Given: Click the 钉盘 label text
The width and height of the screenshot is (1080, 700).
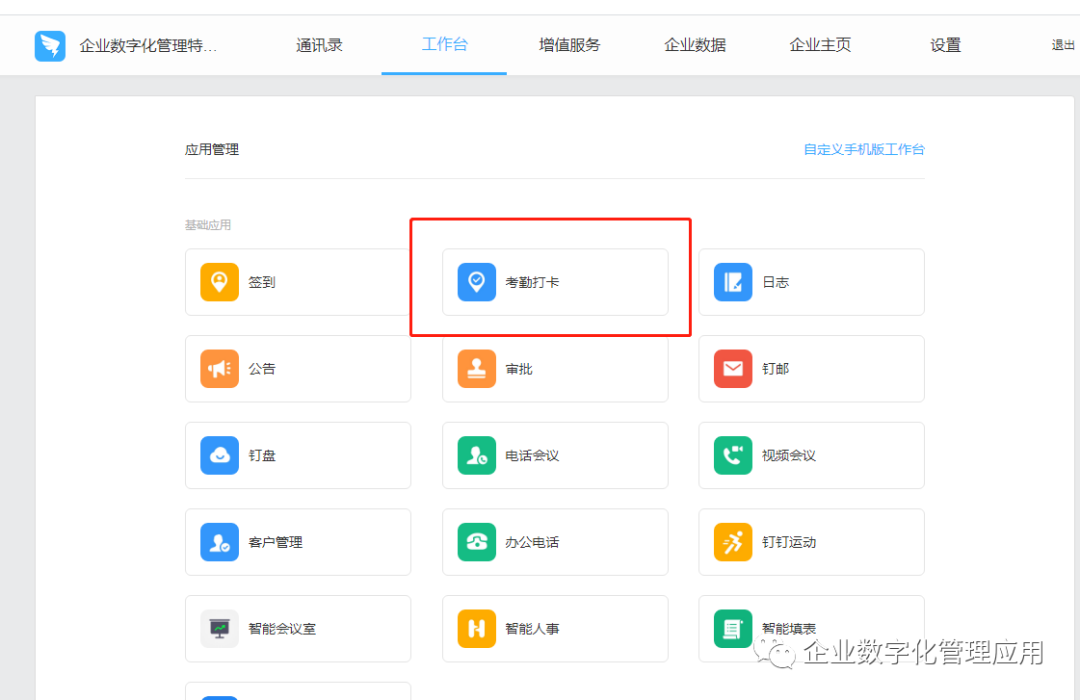Looking at the screenshot, I should tap(262, 456).
